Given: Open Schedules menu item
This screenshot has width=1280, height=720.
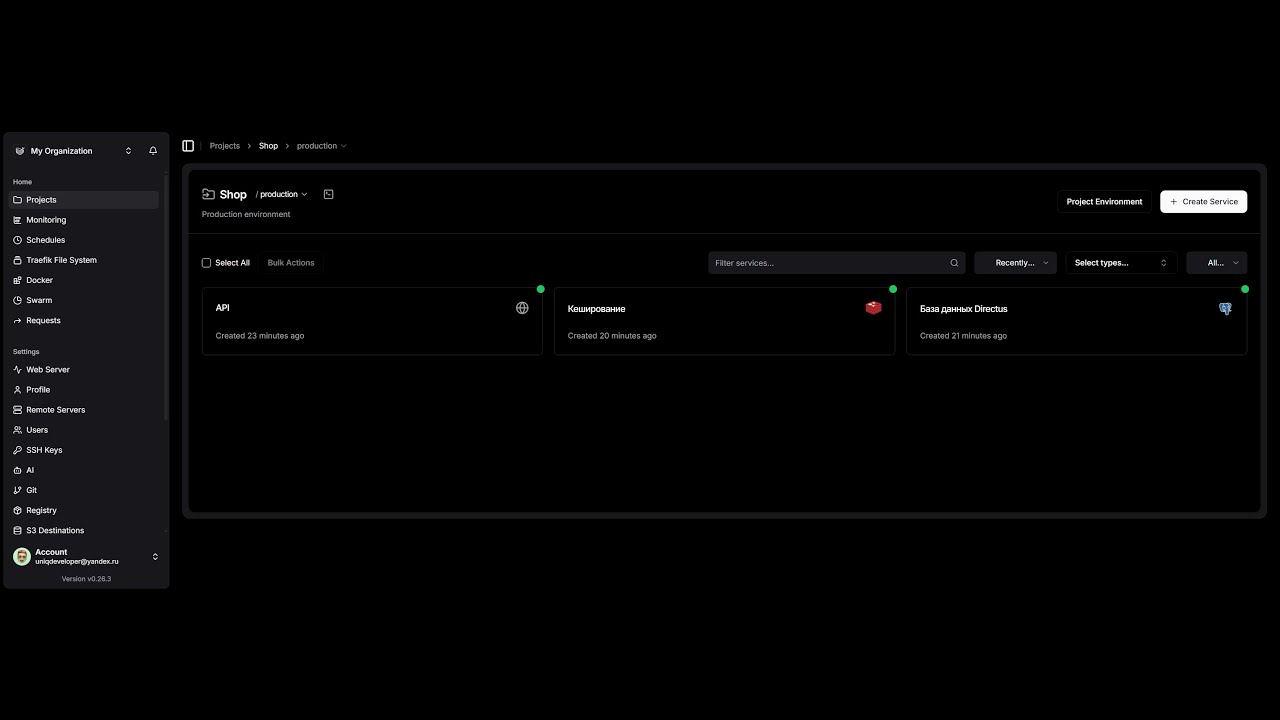Looking at the screenshot, I should (x=85, y=240).
